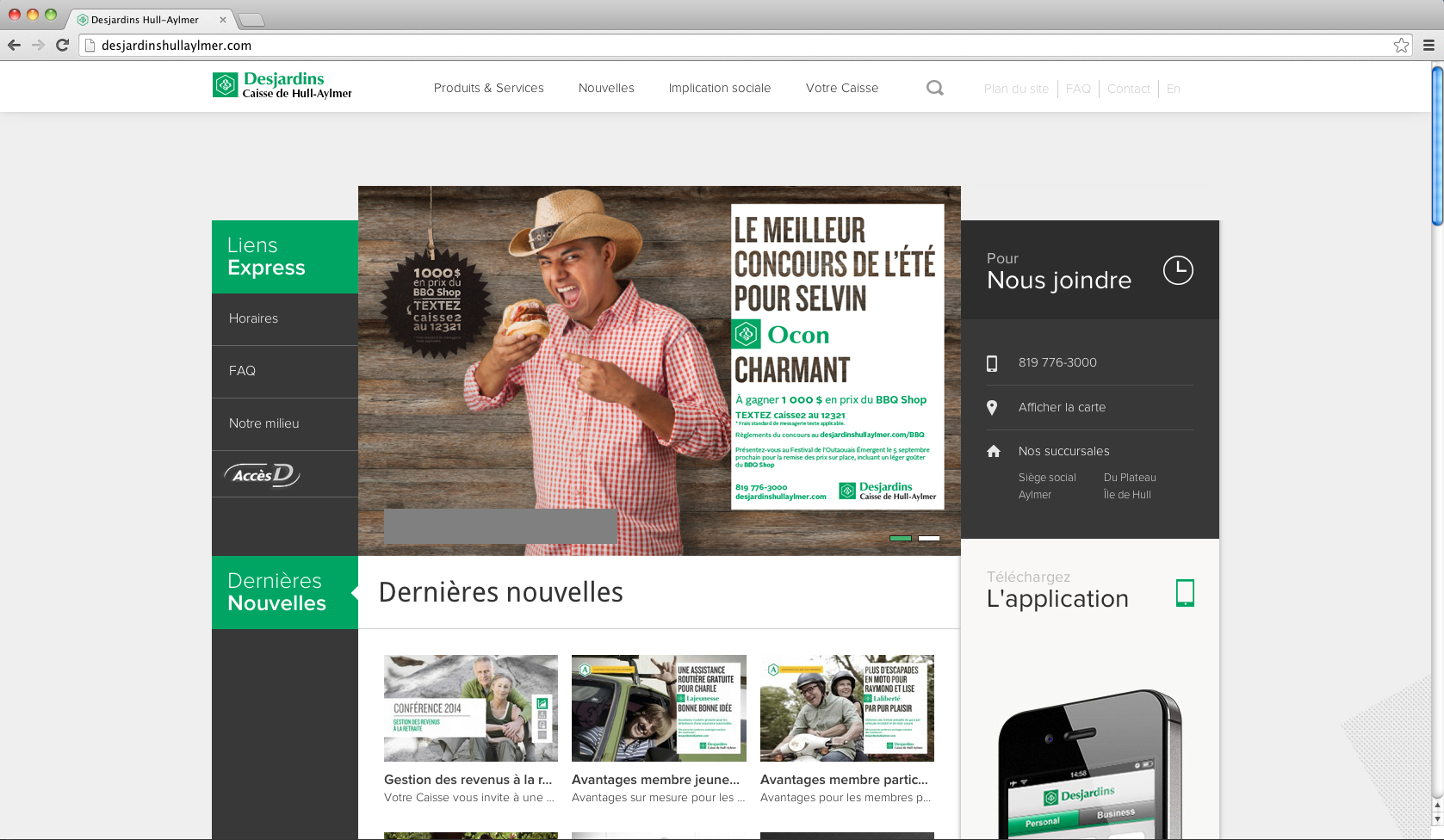Open the Chrome hamburger menu
The height and width of the screenshot is (840, 1444).
(x=1429, y=46)
